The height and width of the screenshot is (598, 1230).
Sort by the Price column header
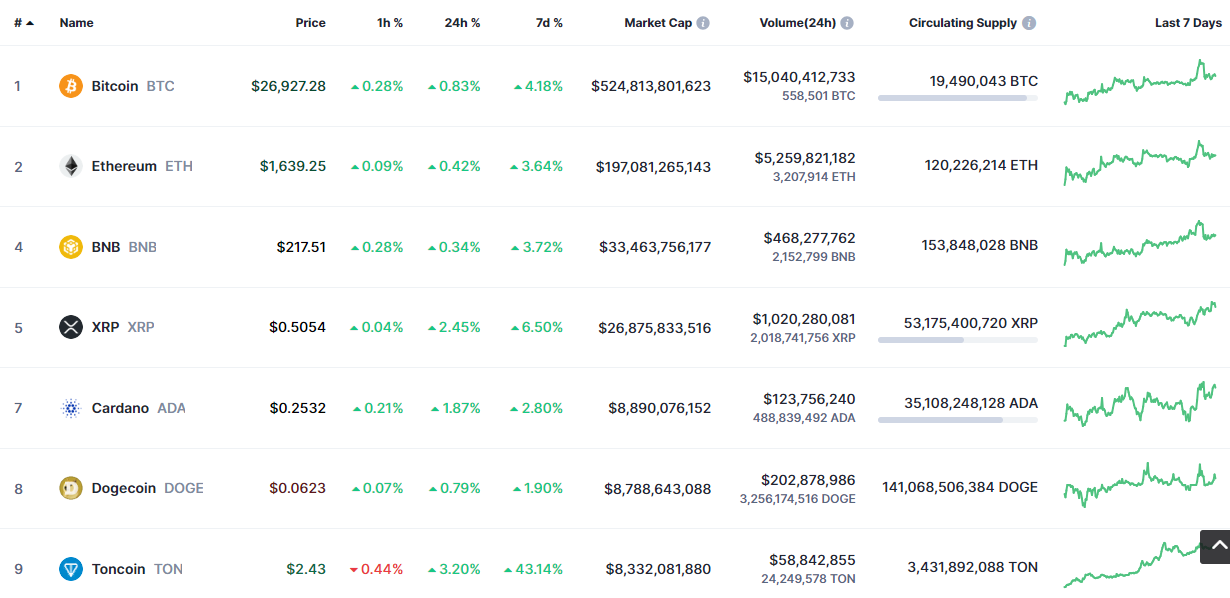(x=311, y=23)
